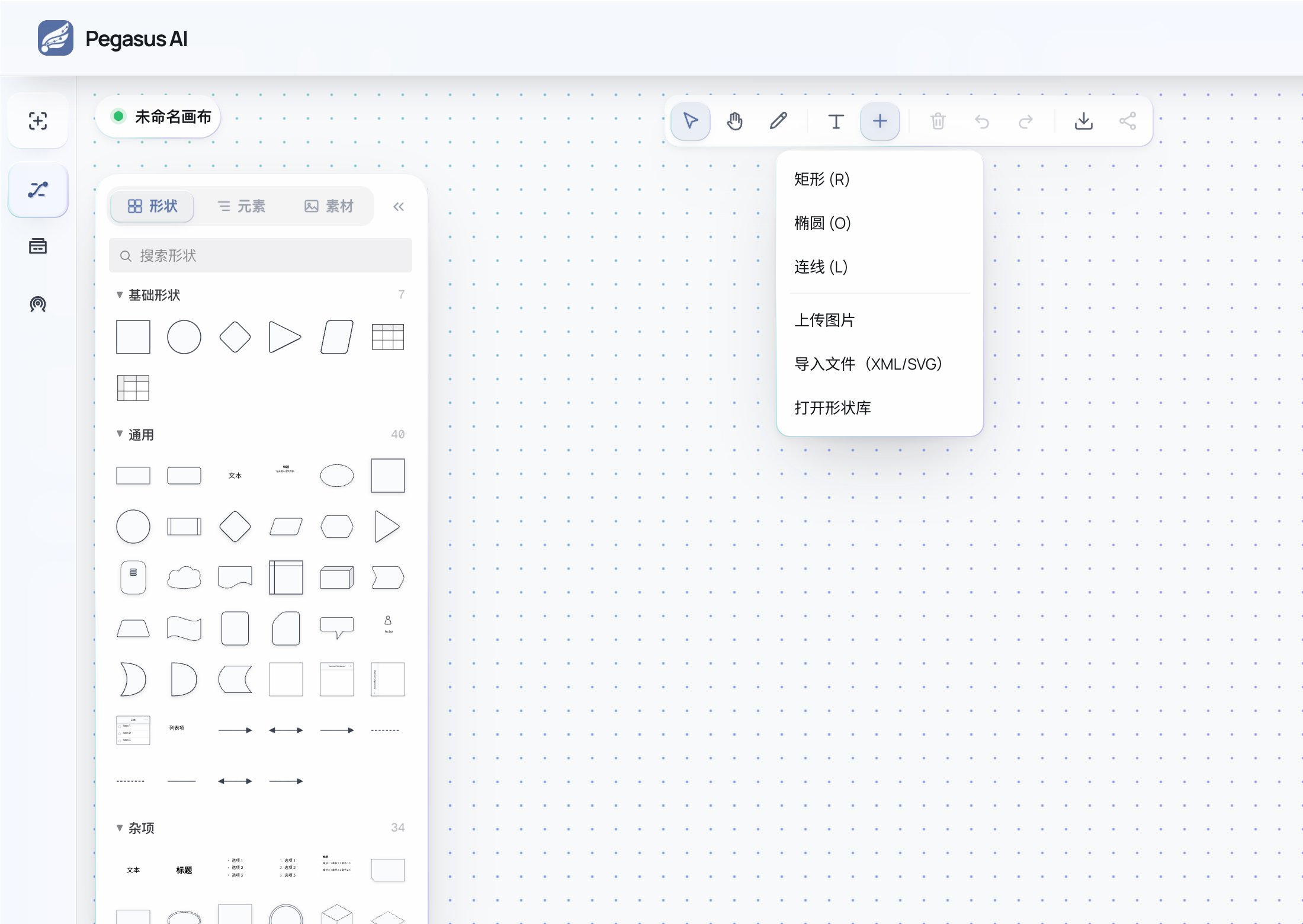
Task: Select the text T tool
Action: (x=836, y=121)
